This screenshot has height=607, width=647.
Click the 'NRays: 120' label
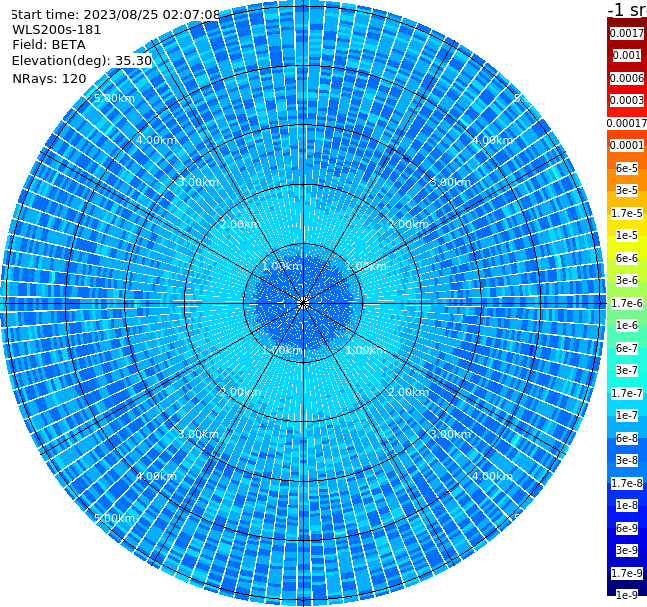coord(49,78)
